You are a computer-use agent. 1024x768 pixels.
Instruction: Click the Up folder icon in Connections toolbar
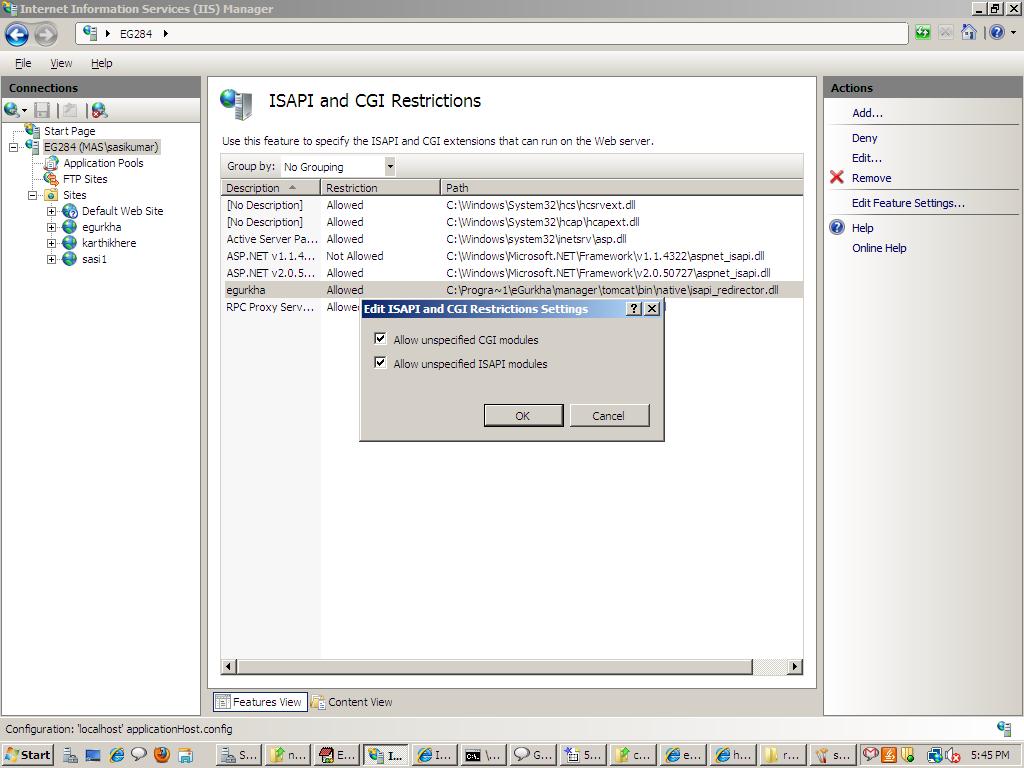71,110
